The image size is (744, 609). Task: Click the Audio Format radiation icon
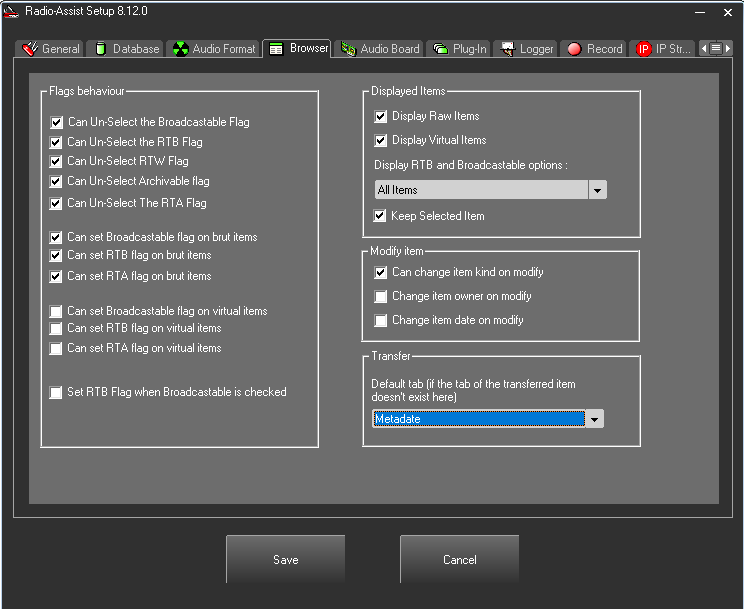[180, 49]
